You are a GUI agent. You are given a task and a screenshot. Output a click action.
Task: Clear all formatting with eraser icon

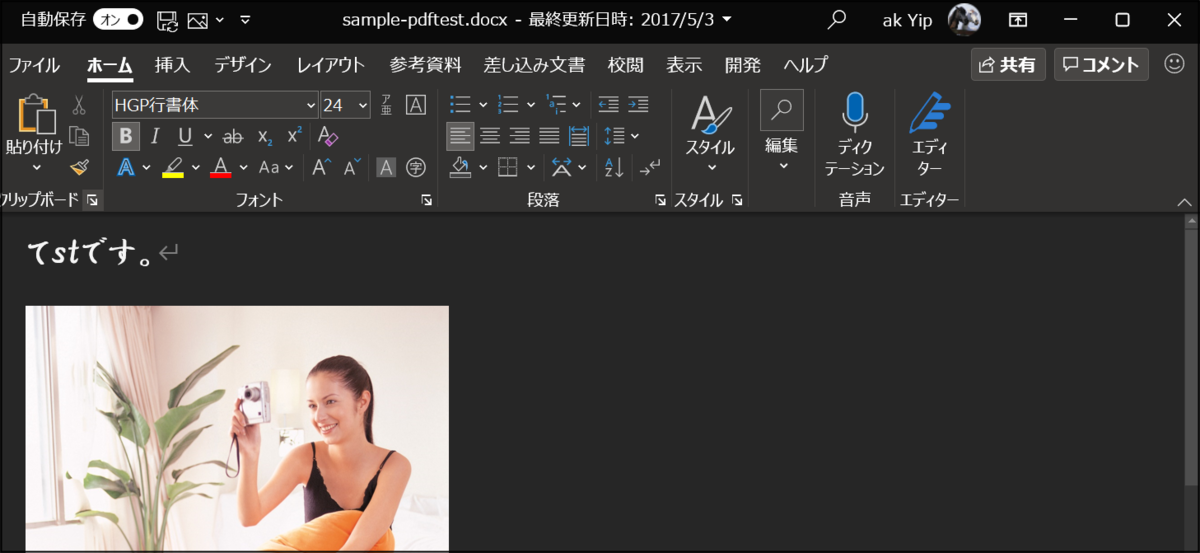328,136
